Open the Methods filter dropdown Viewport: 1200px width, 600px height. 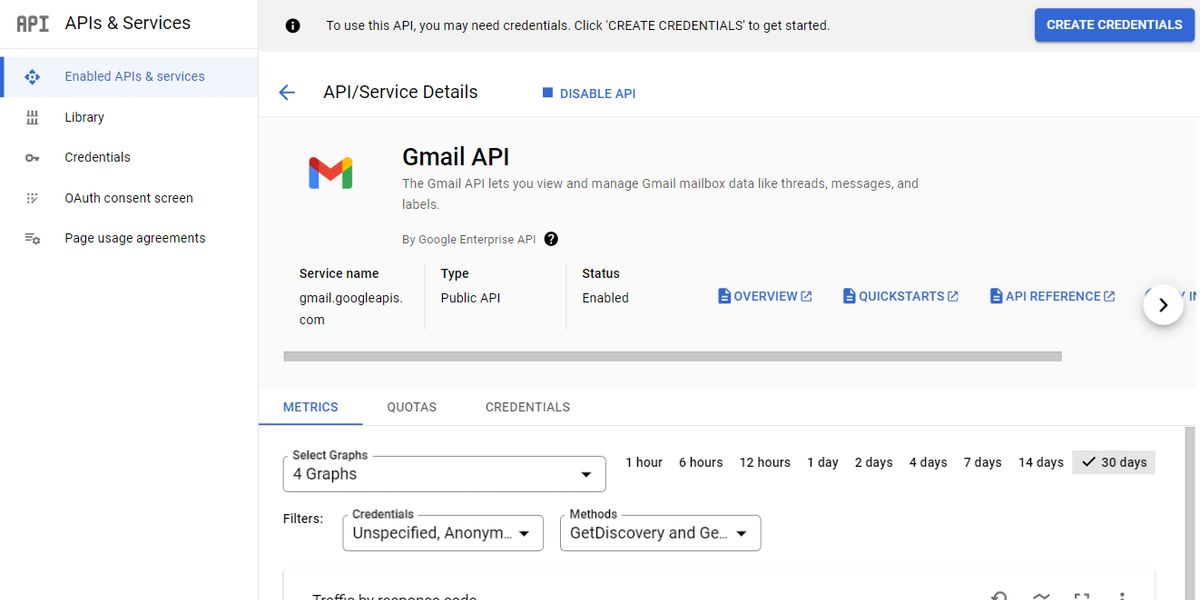660,533
